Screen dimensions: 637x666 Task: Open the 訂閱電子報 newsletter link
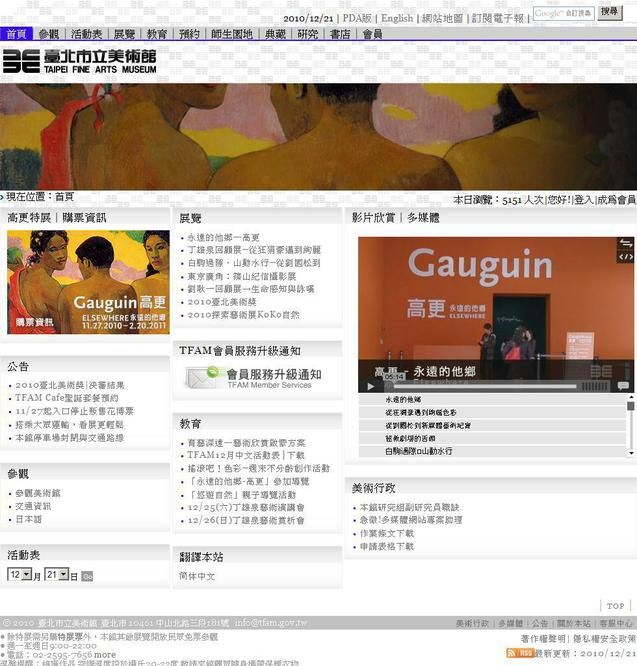point(498,18)
